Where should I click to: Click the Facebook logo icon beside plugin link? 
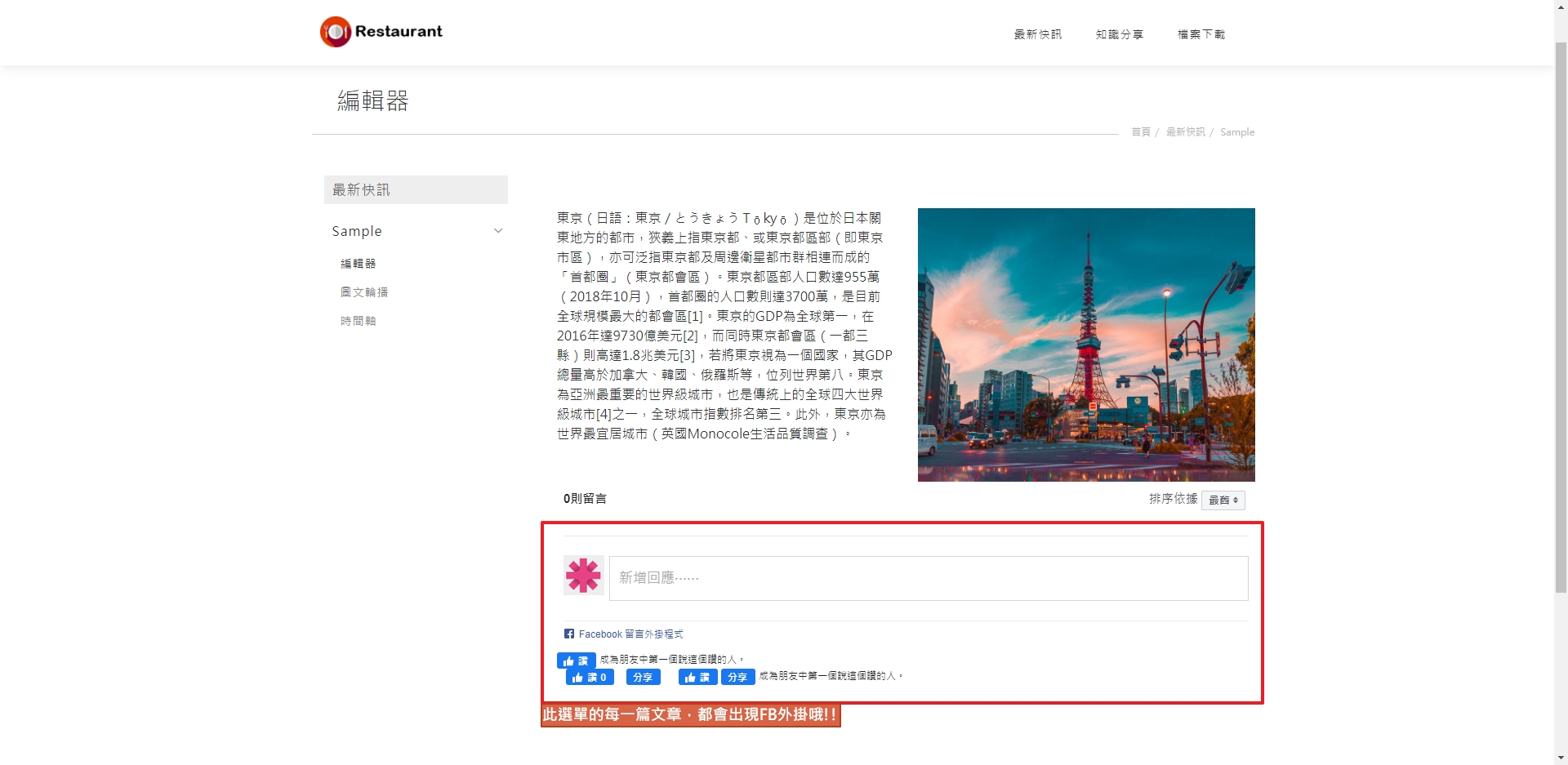(569, 634)
